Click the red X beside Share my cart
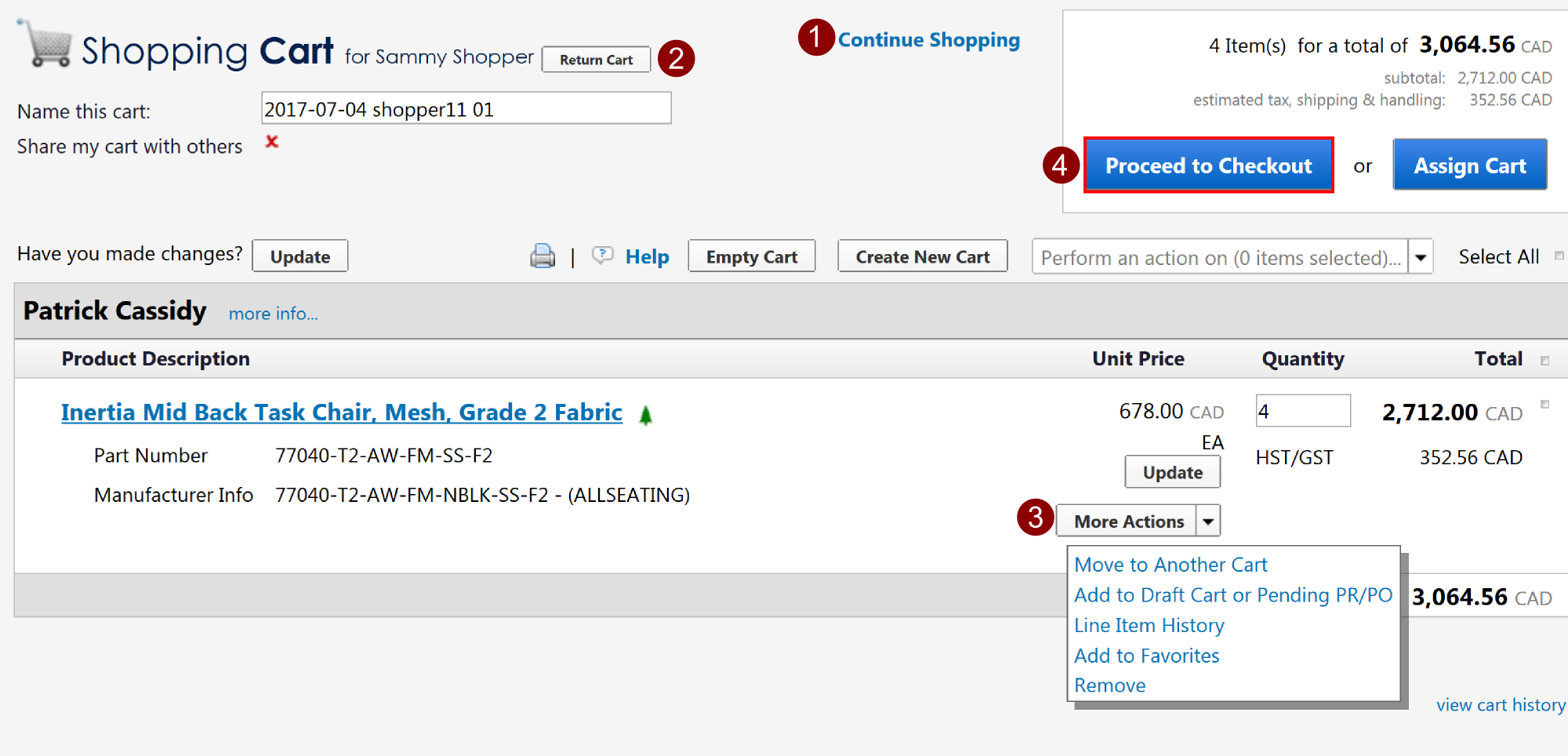1568x756 pixels. (272, 142)
